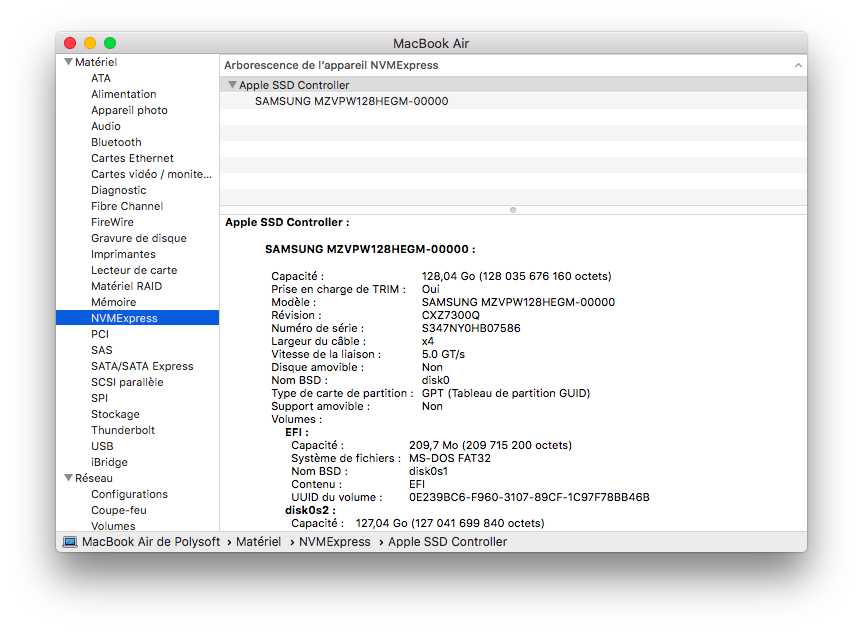This screenshot has width=863, height=632.
Task: Select iBridge in the sidebar
Action: pos(109,461)
